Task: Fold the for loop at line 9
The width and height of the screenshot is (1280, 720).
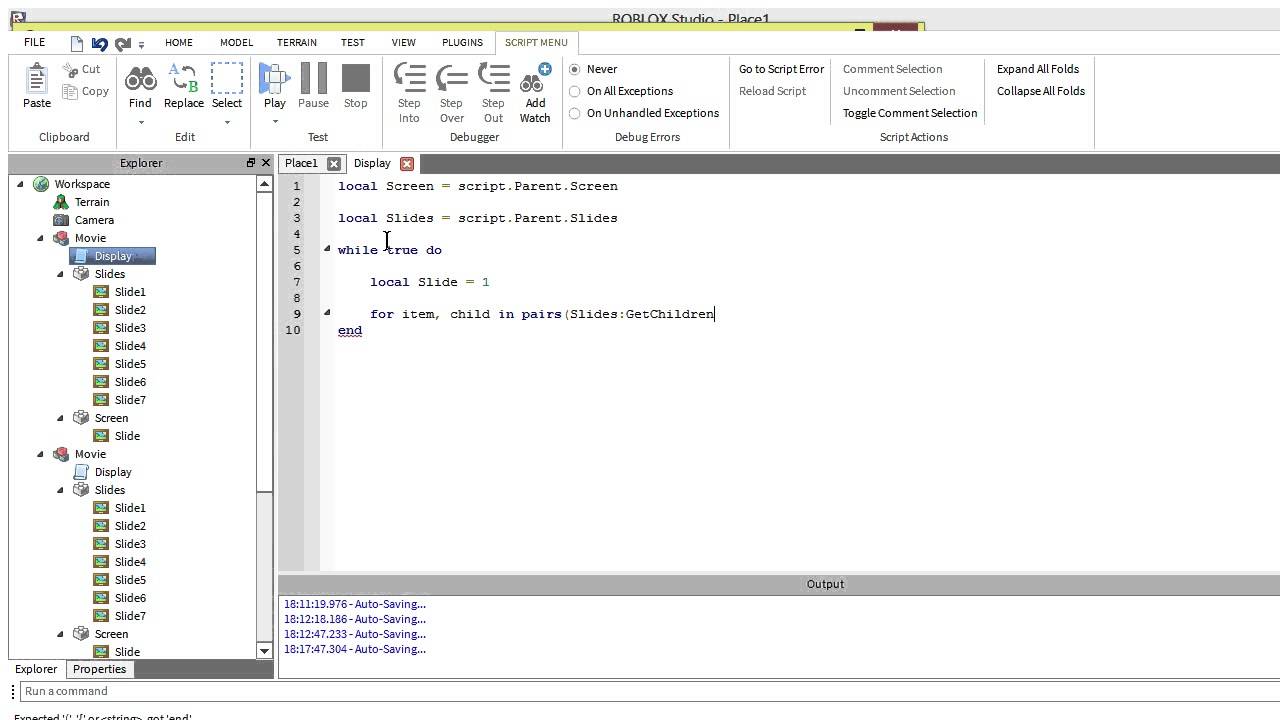Action: [x=327, y=313]
